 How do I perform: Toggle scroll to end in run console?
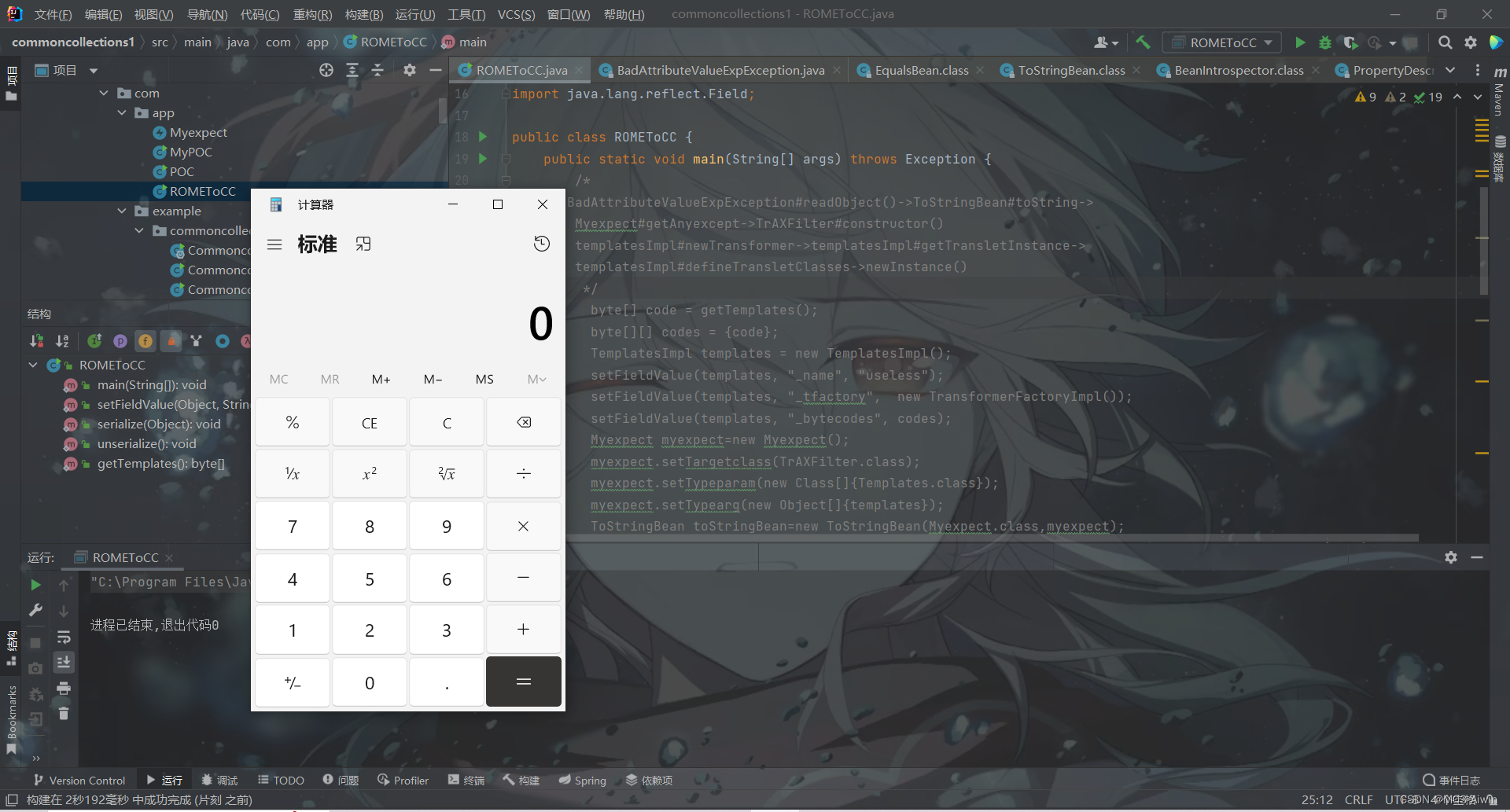(x=64, y=662)
